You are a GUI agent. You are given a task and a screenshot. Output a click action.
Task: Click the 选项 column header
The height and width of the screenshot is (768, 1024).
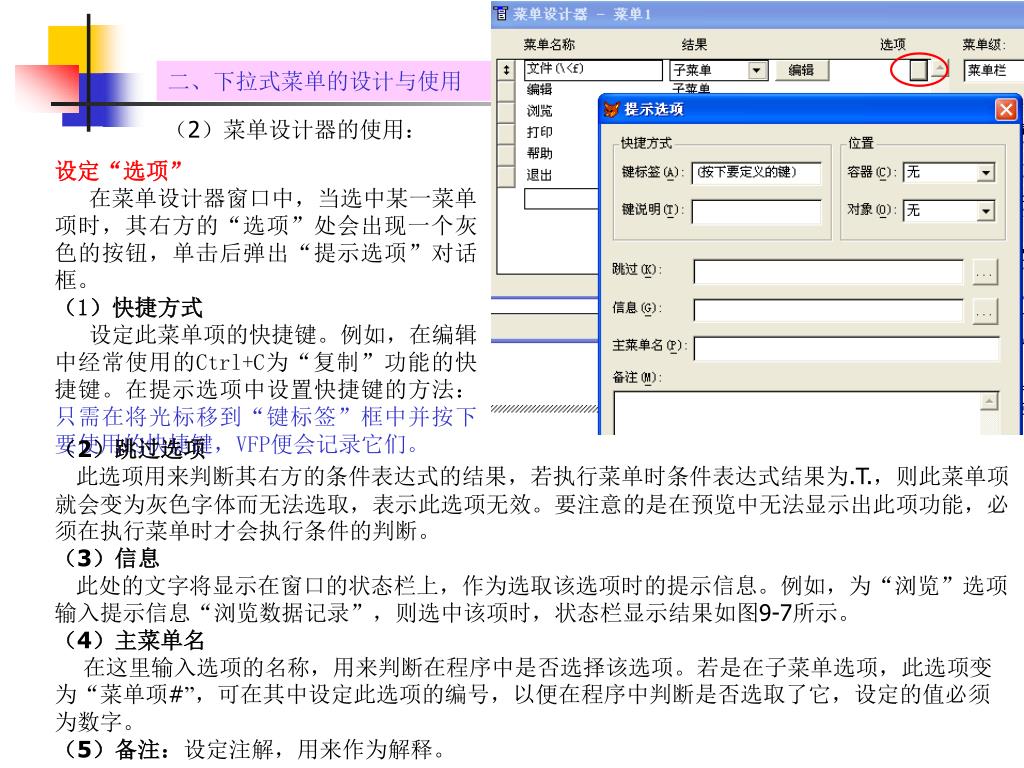892,44
